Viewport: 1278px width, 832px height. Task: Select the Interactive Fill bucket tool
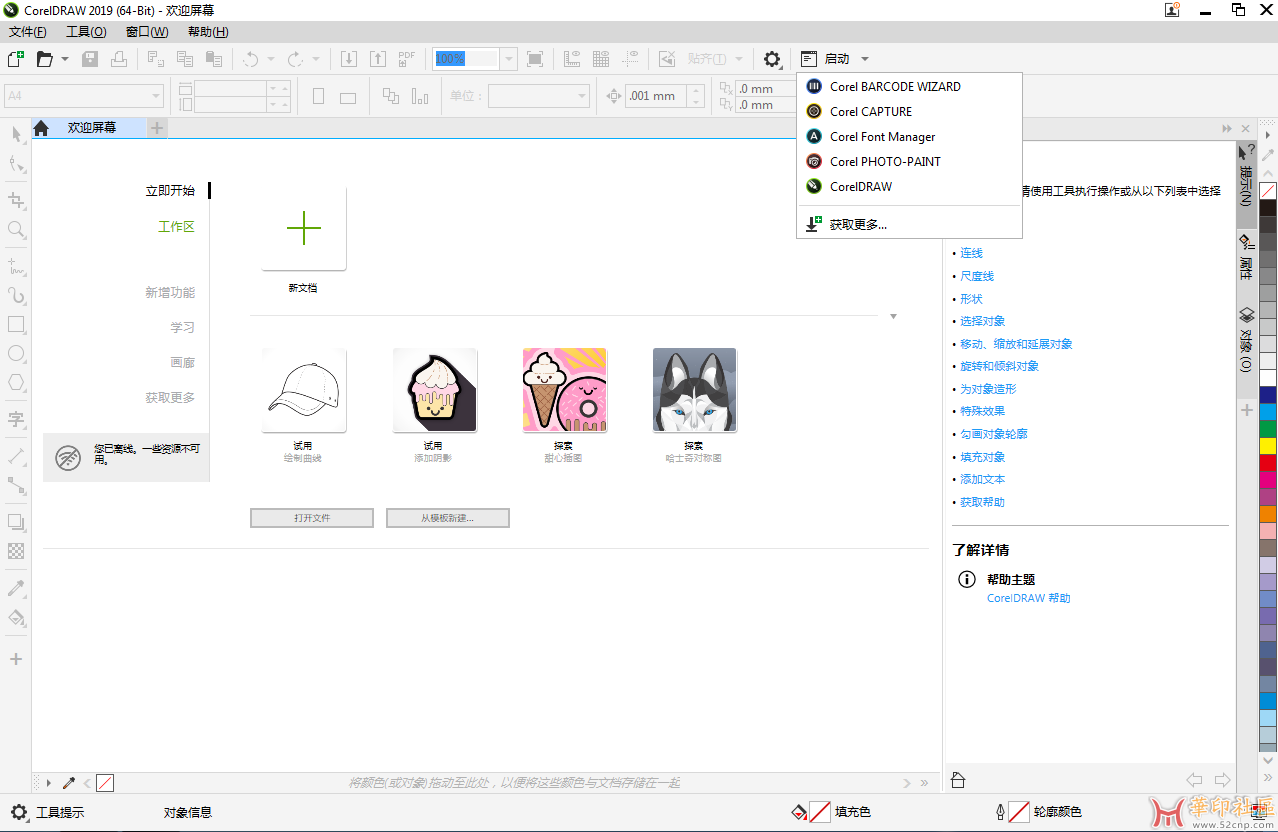(x=16, y=617)
